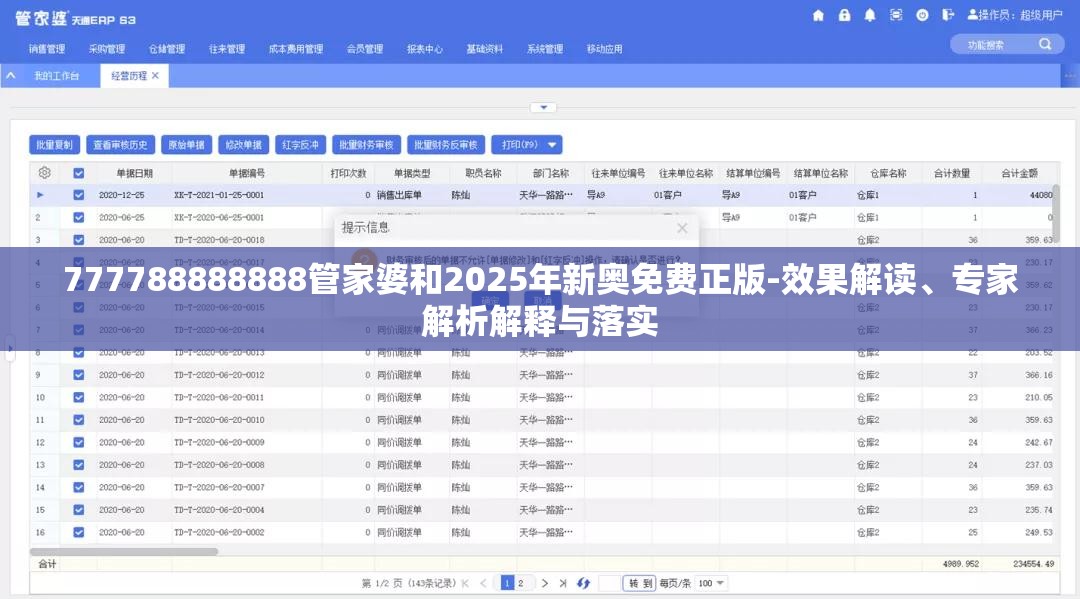Open the 往来管理 menu

click(x=227, y=49)
